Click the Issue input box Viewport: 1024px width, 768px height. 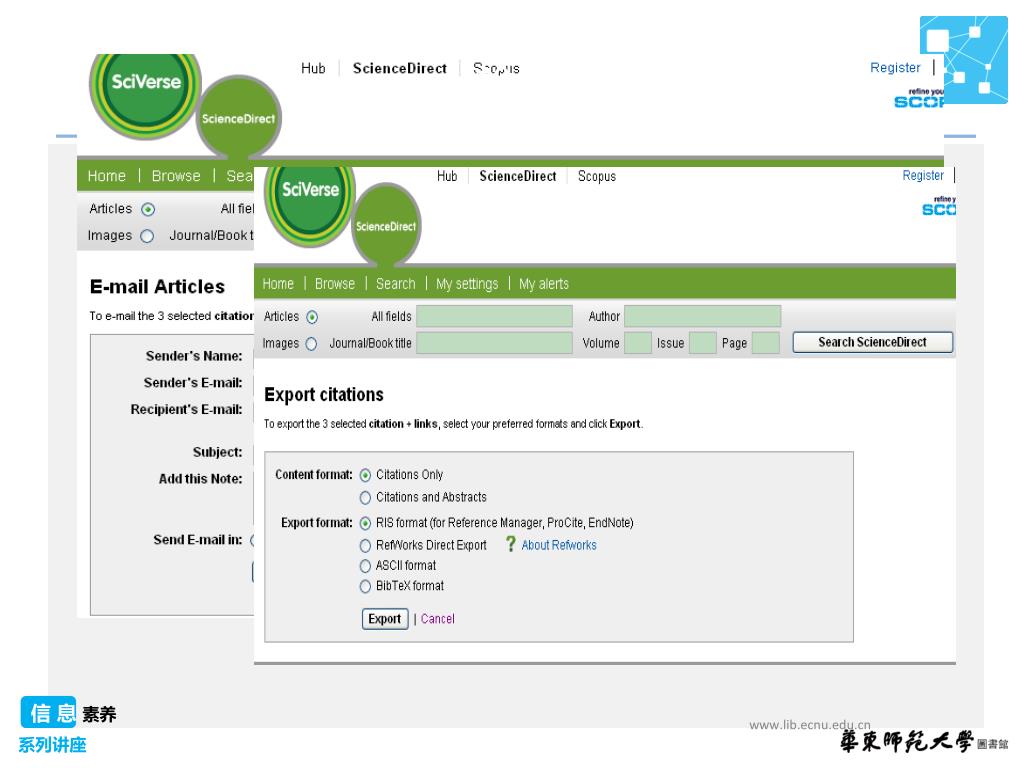click(x=703, y=343)
